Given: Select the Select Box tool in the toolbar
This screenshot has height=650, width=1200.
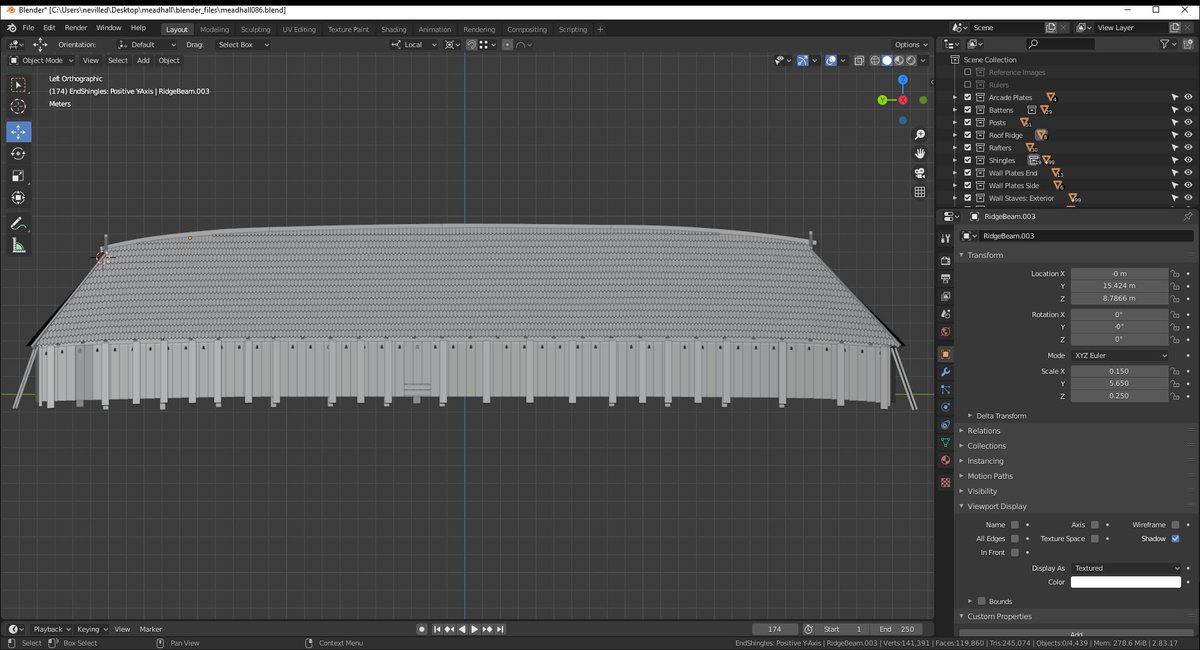Looking at the screenshot, I should pos(18,86).
